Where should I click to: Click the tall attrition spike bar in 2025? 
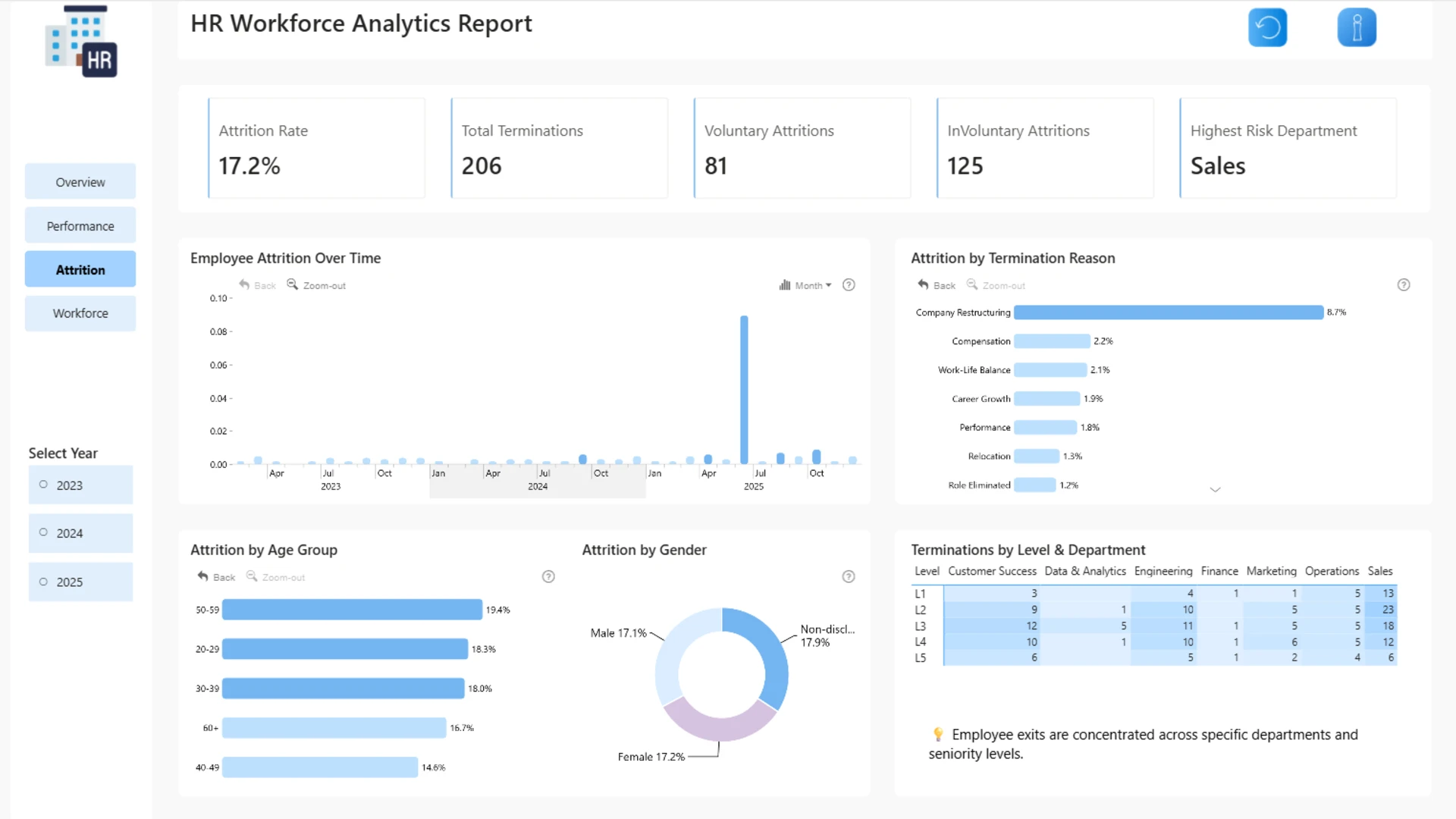click(x=744, y=390)
